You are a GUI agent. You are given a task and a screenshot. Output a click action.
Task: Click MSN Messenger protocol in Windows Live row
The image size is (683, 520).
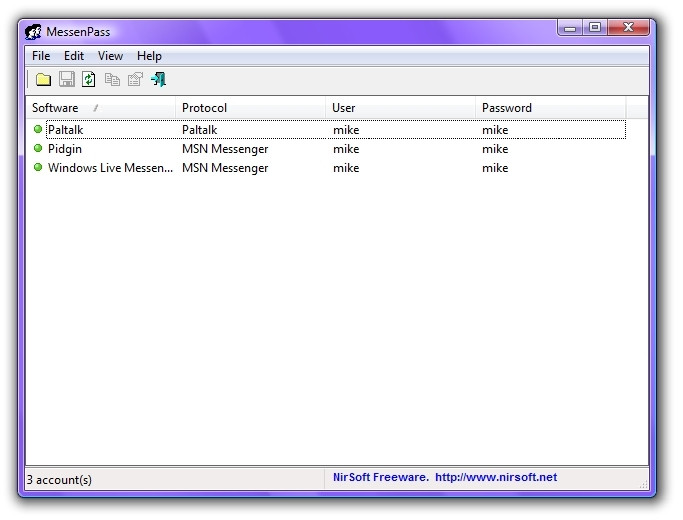click(x=225, y=168)
